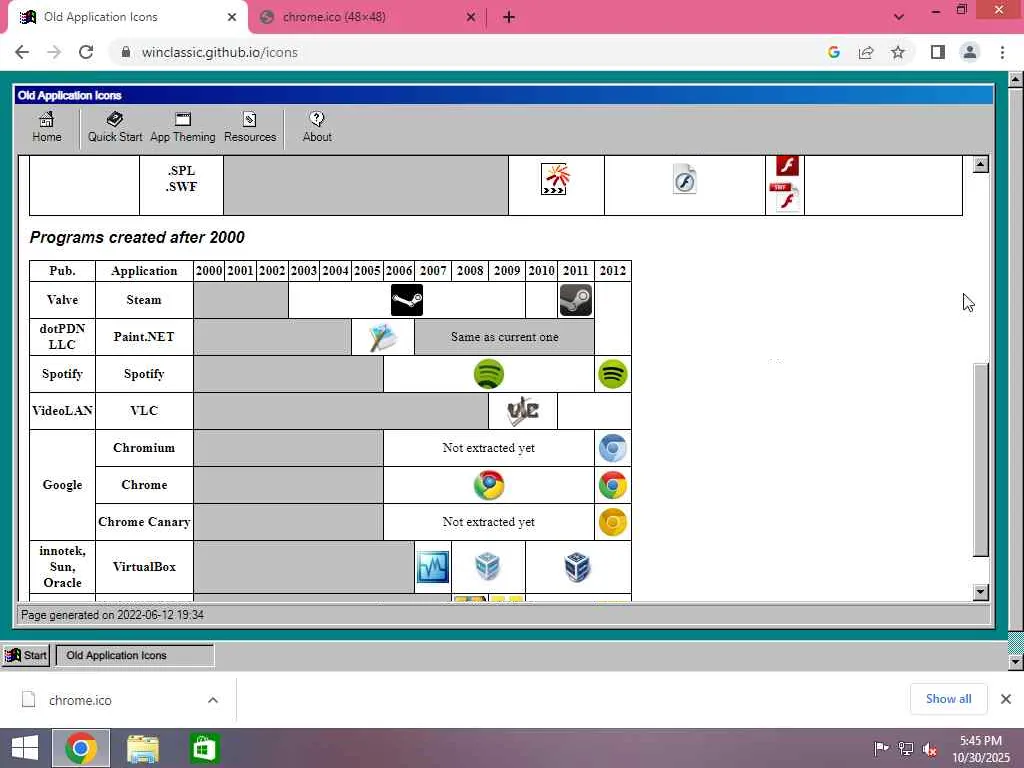Open the Windows Start menu

point(25,748)
